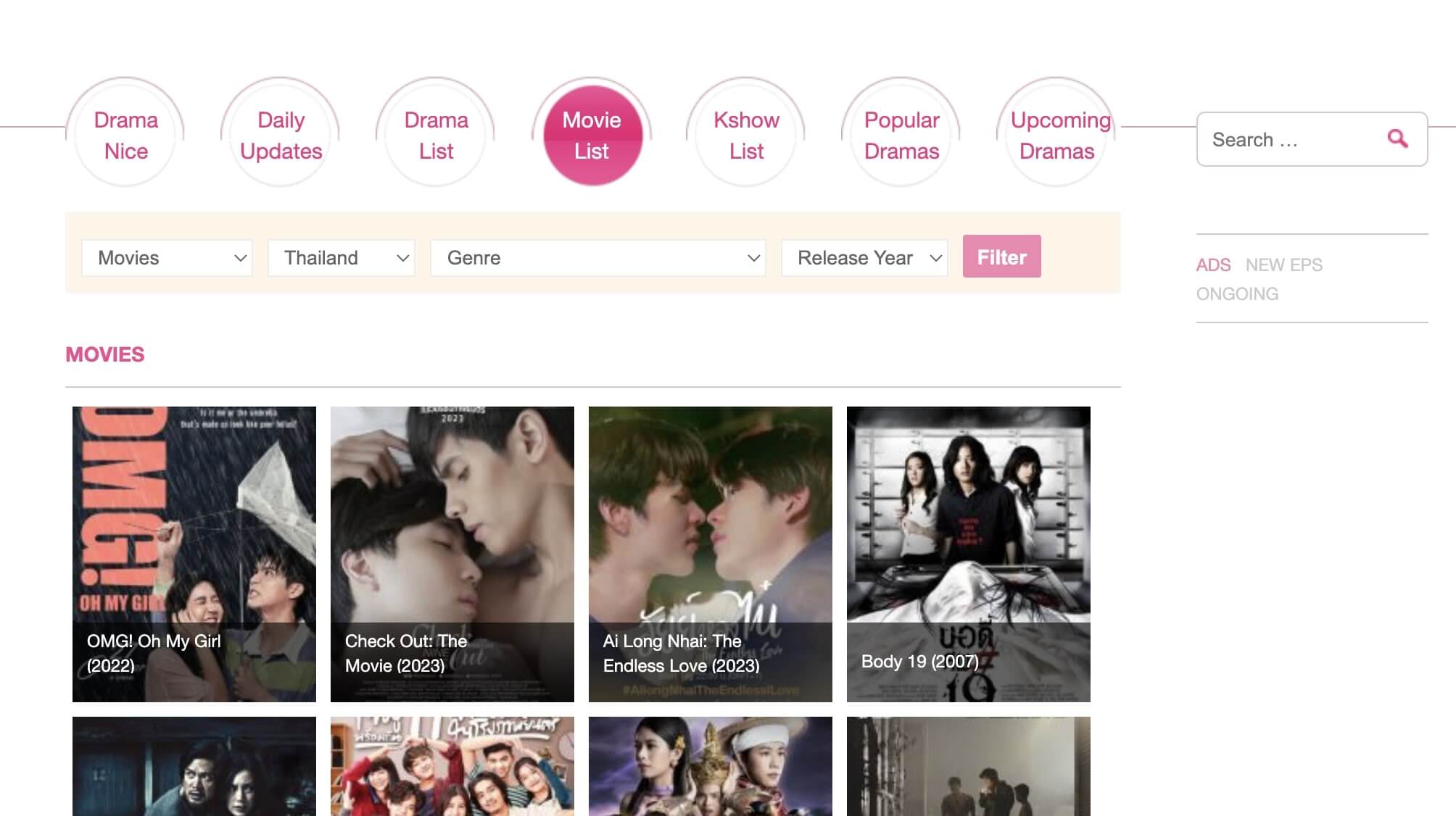The width and height of the screenshot is (1456, 816).
Task: Visit the Popular Dramas section
Action: point(901,136)
